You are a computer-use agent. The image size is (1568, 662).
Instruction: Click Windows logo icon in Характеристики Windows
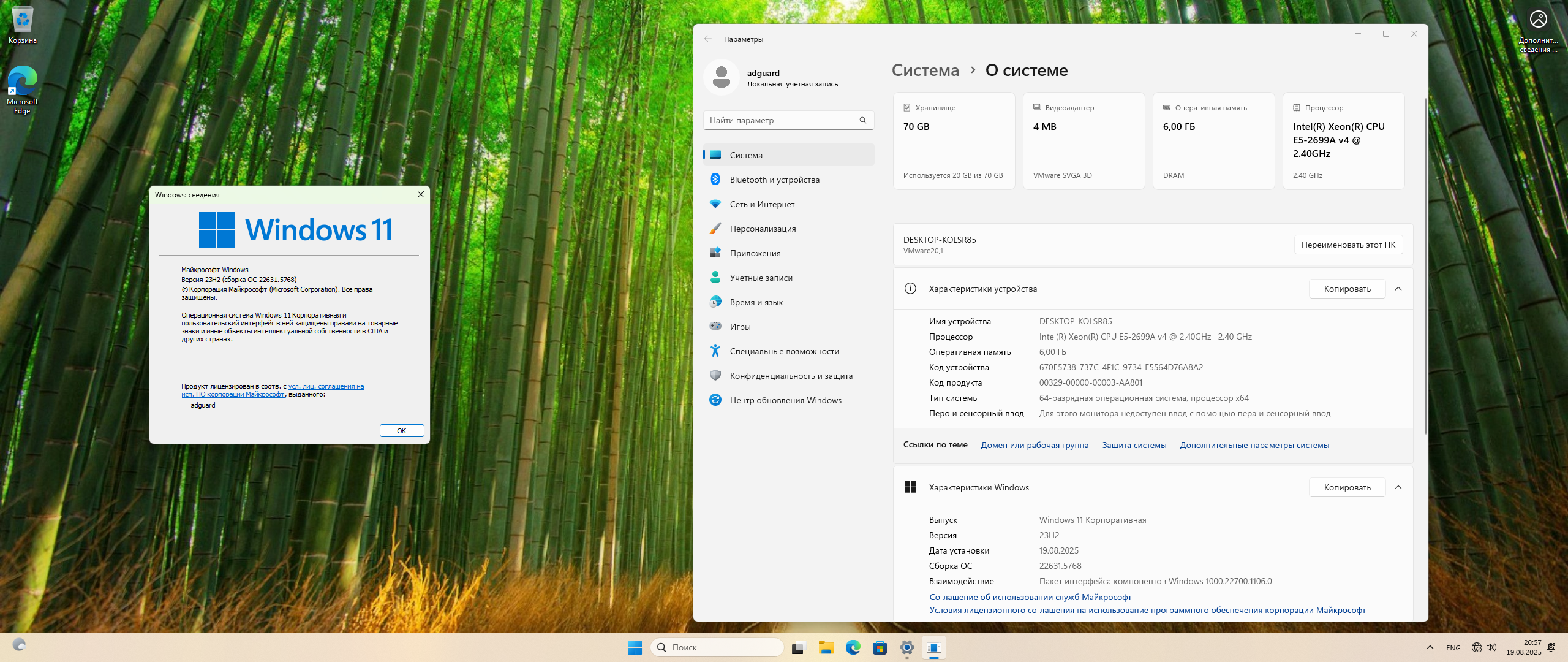[x=910, y=487]
